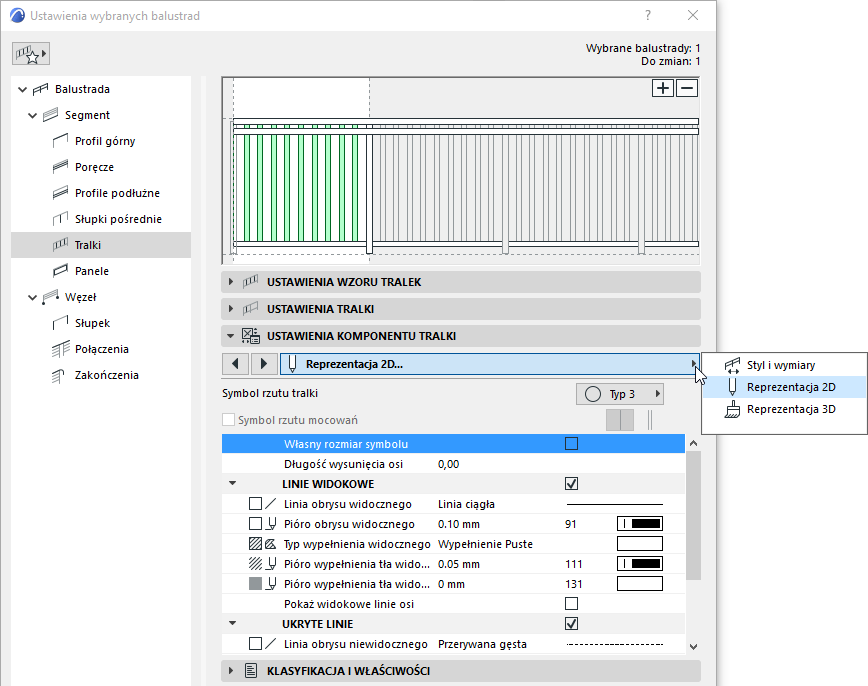Expand KLASYFIKACJA I WŁAŚCIWOŚCI panel
Screen dimensions: 868x686
[231, 671]
